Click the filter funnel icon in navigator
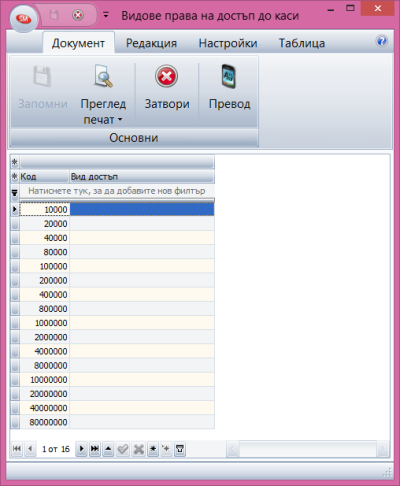 (x=180, y=449)
